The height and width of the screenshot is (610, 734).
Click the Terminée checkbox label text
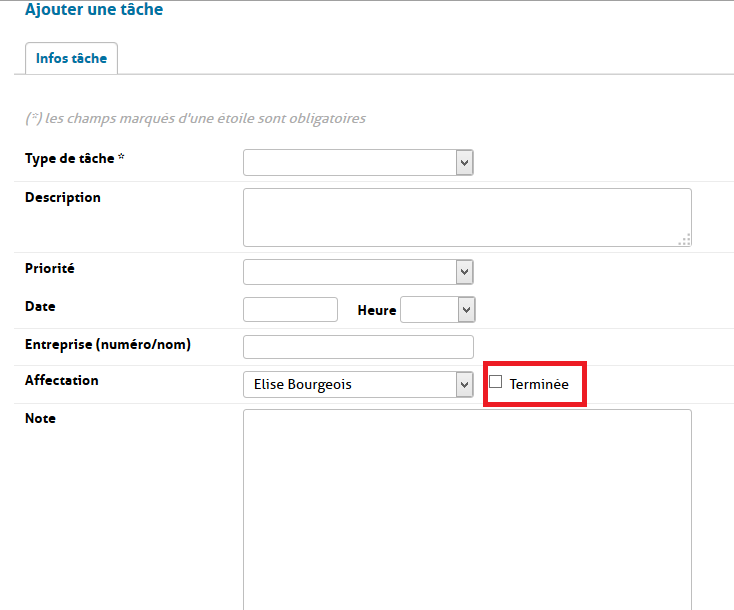539,384
